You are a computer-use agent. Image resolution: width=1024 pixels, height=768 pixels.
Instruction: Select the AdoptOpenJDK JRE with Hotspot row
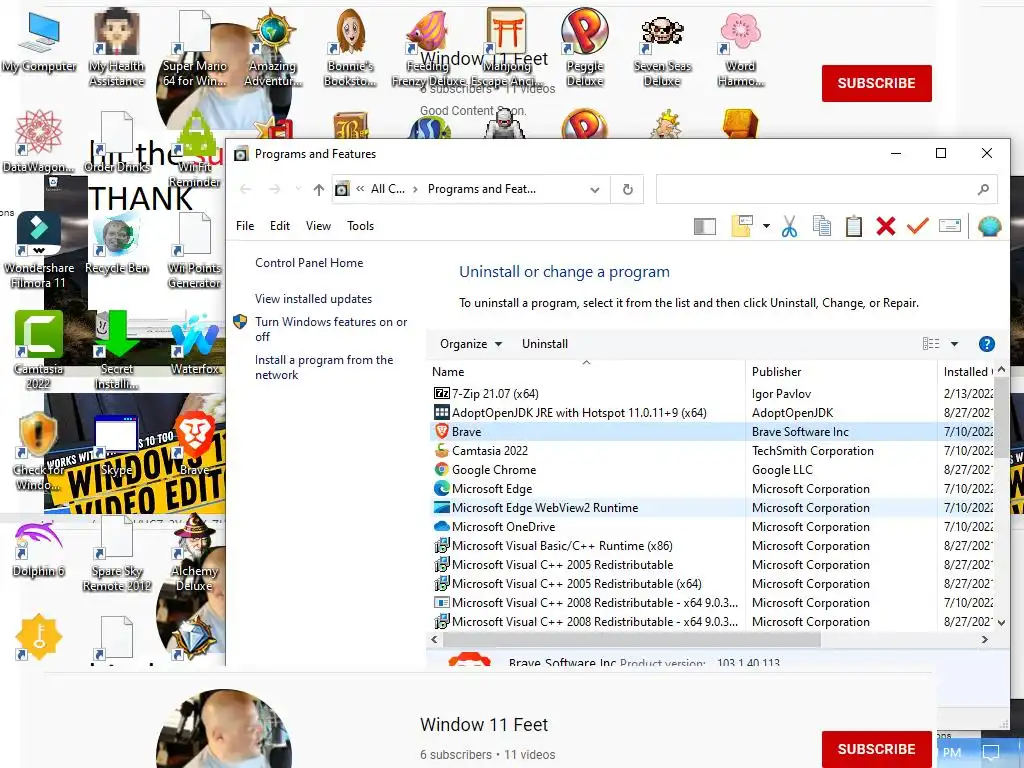point(712,413)
